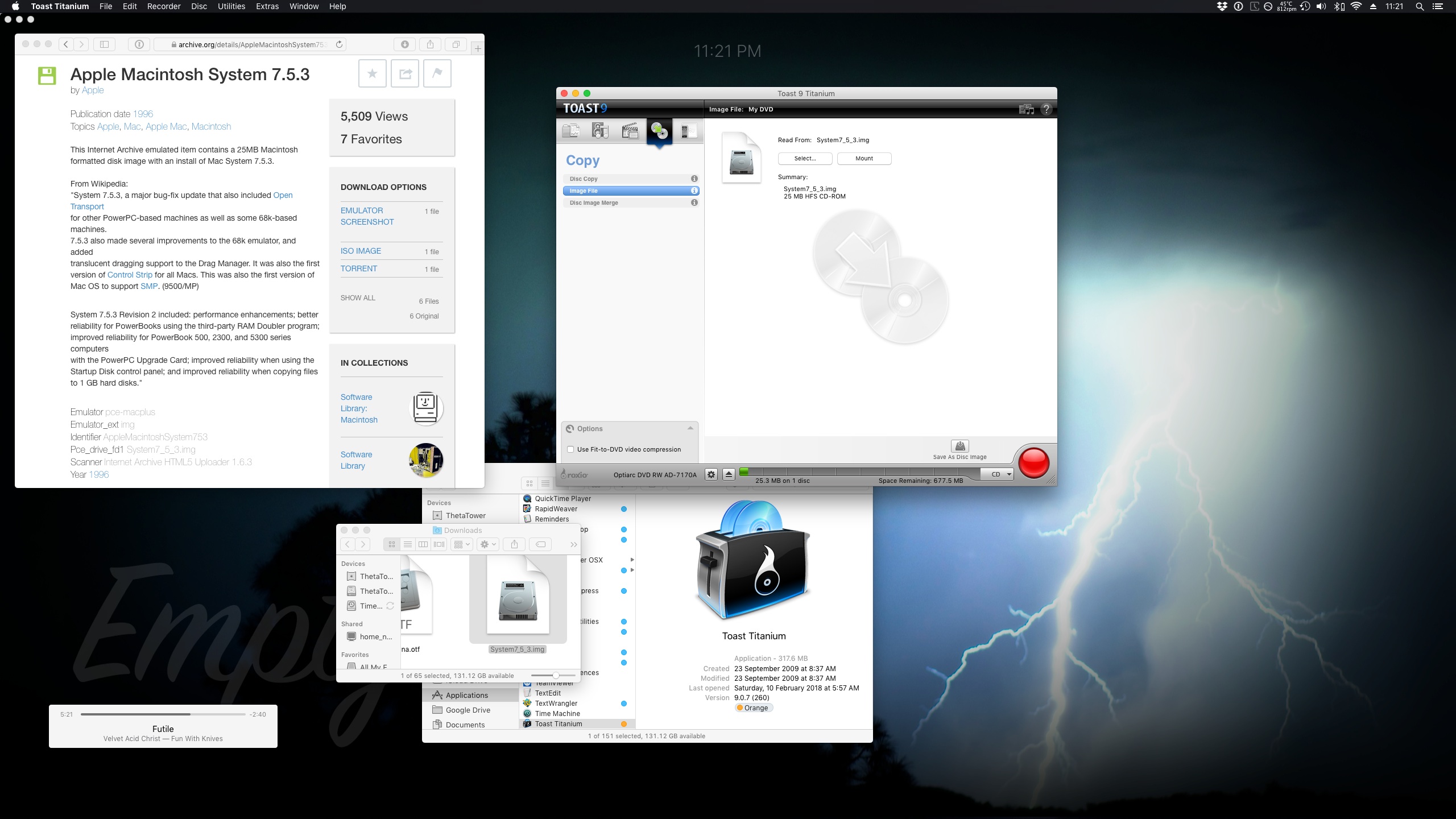1456x819 pixels.
Task: Open the Extras menu
Action: point(267,6)
